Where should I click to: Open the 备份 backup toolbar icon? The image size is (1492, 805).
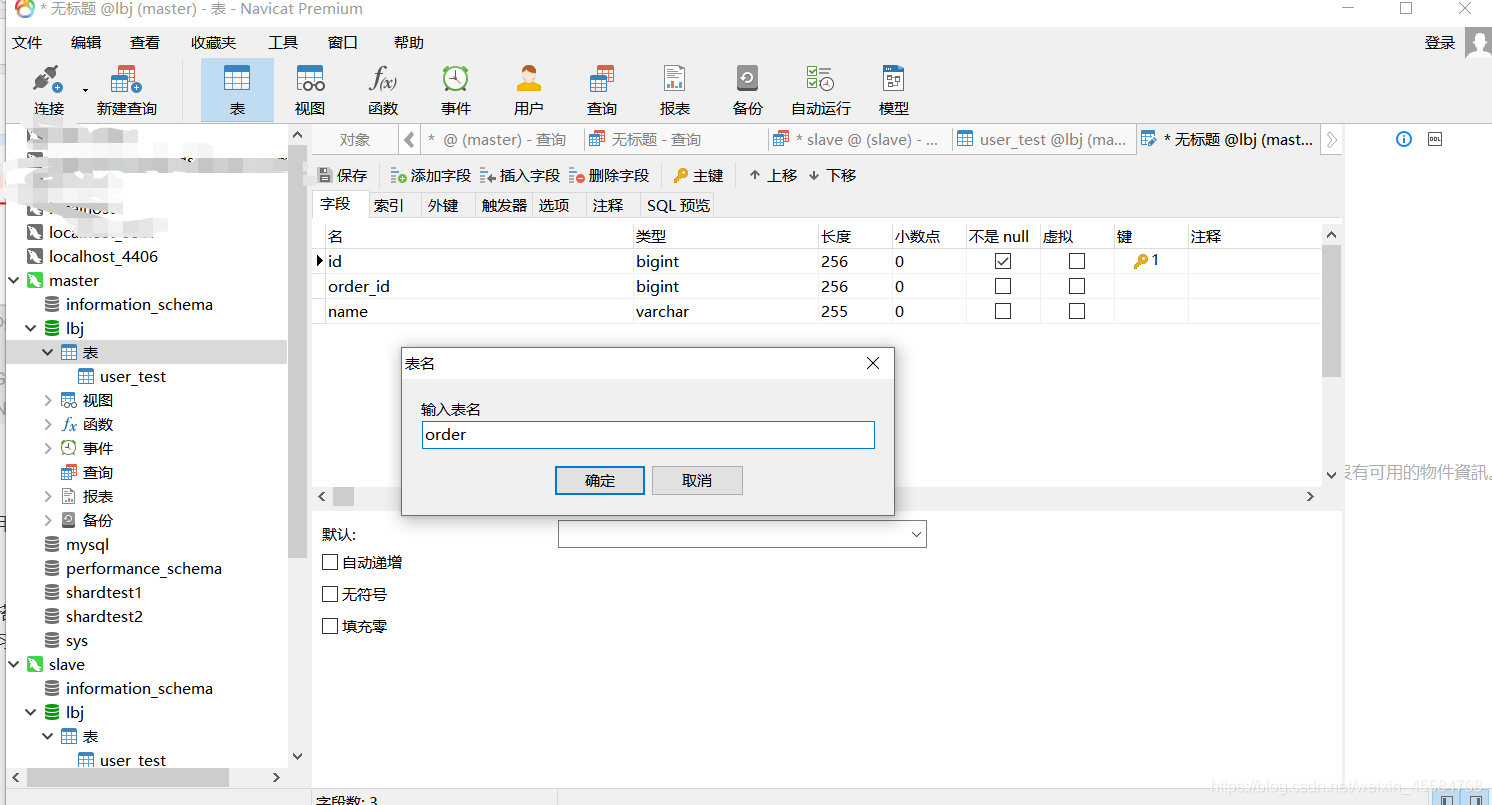[x=748, y=90]
